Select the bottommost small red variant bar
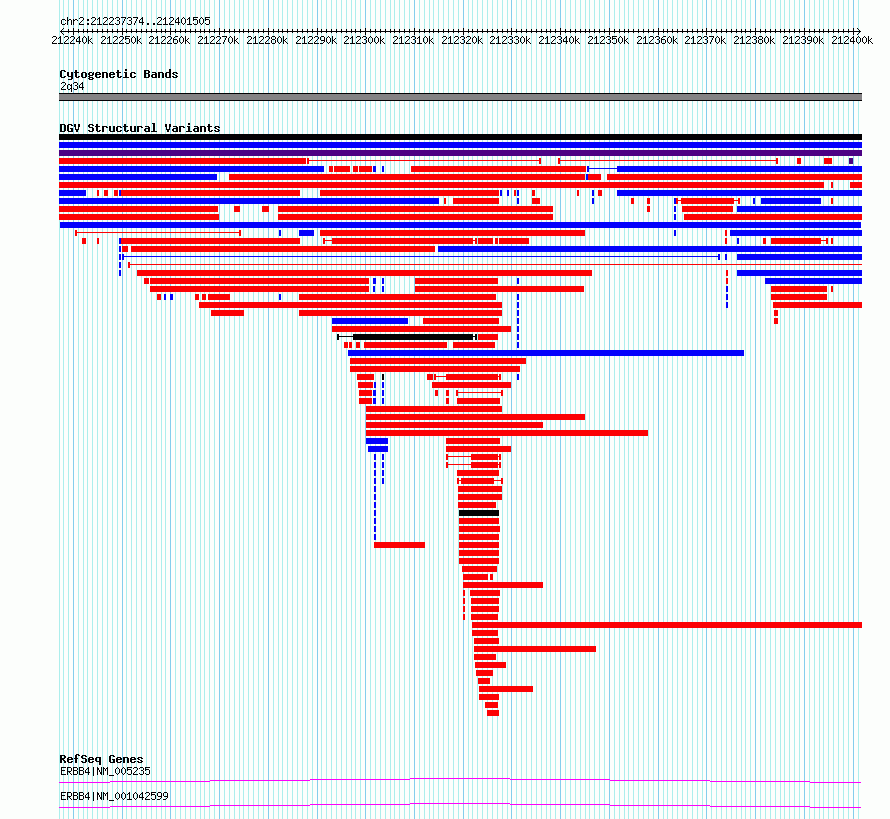 493,713
